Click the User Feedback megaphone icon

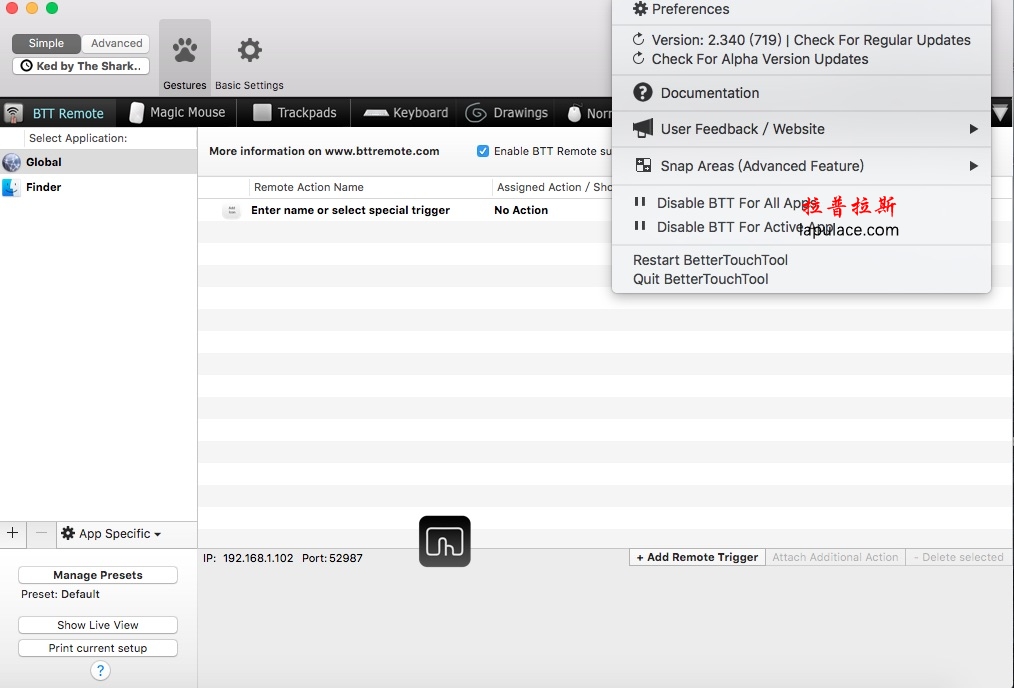643,129
